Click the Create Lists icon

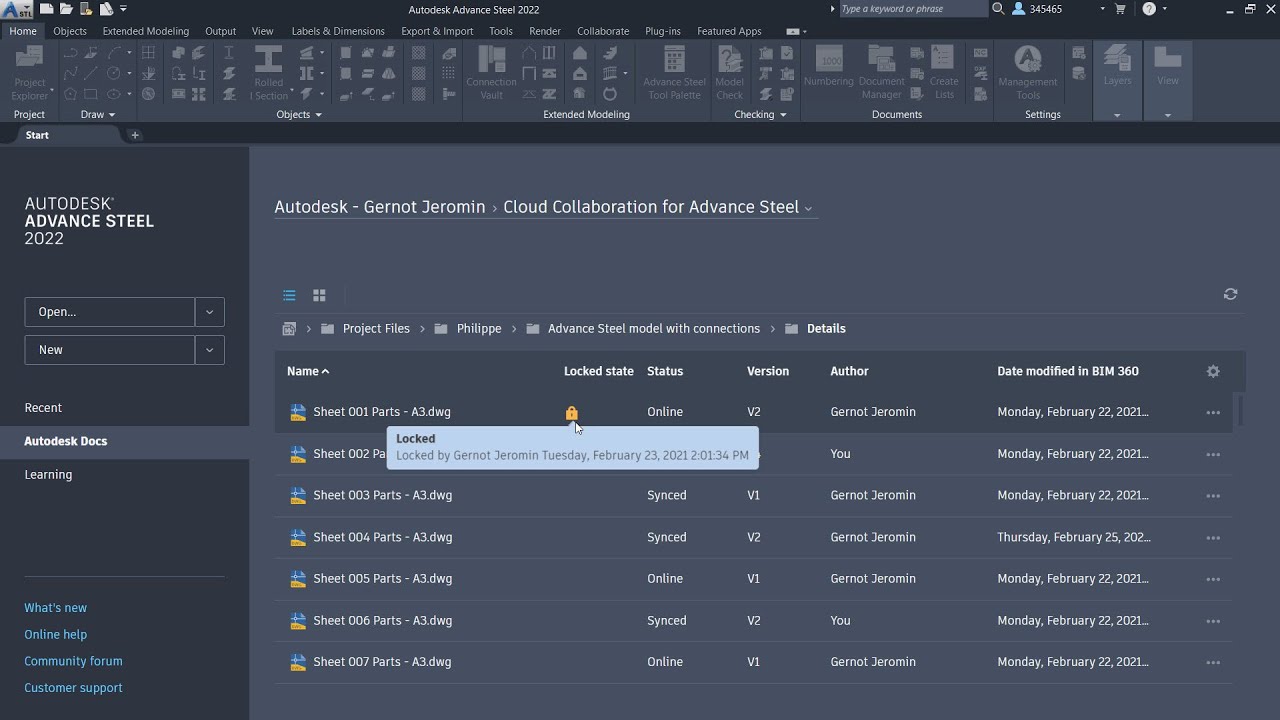pyautogui.click(x=944, y=73)
